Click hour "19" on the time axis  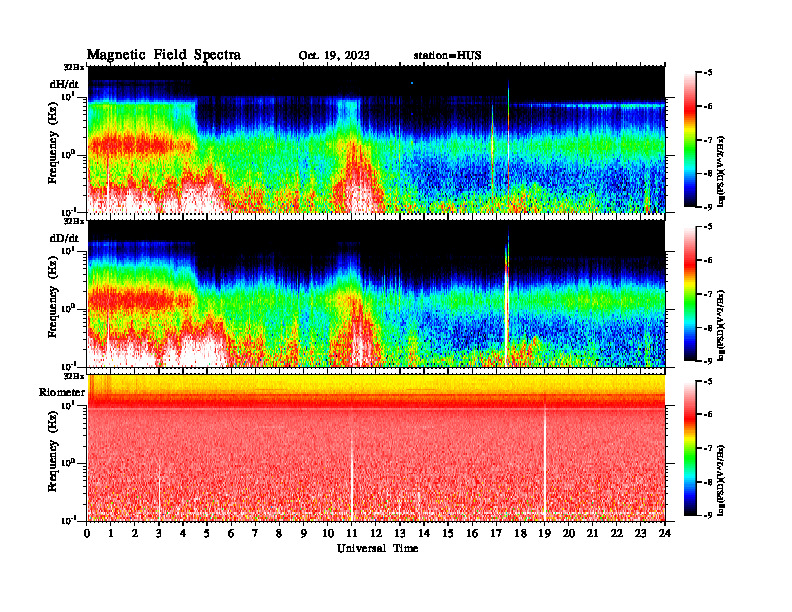(544, 533)
